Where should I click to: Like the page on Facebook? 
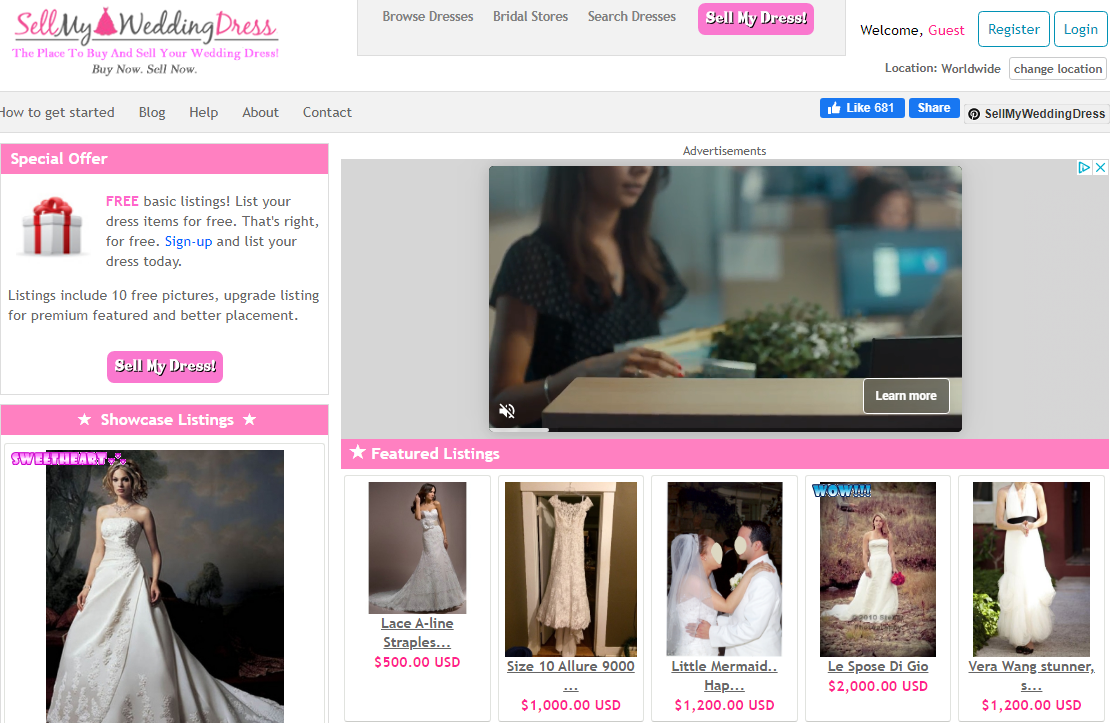point(862,108)
